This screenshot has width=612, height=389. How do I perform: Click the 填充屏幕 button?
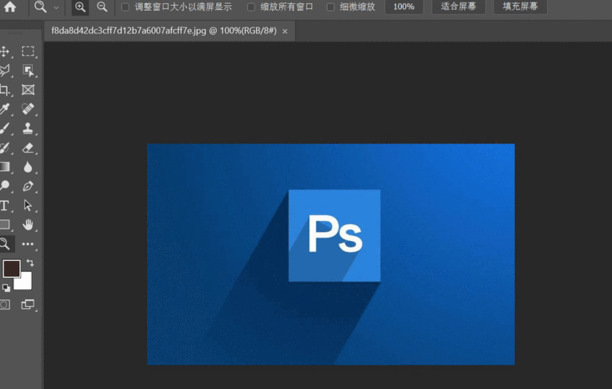coord(520,7)
